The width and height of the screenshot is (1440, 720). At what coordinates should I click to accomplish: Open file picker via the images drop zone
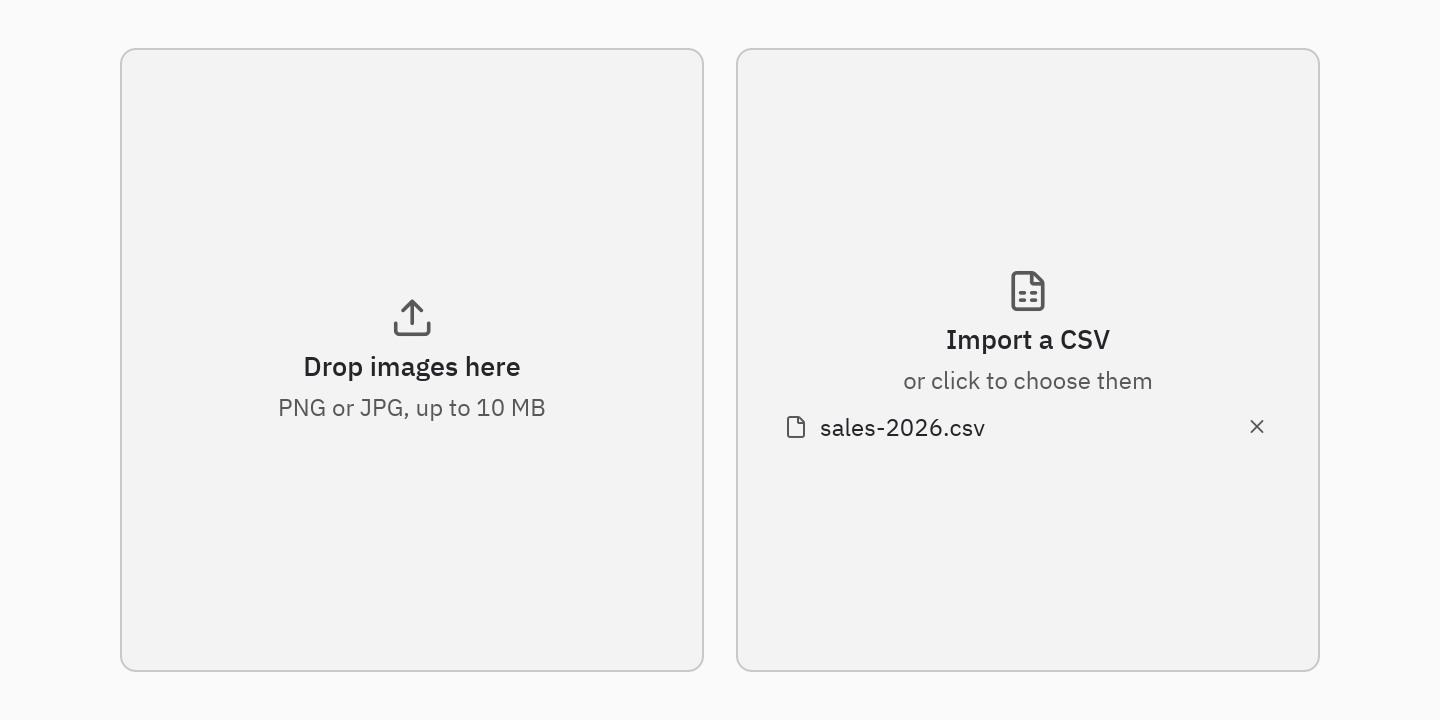pyautogui.click(x=412, y=360)
